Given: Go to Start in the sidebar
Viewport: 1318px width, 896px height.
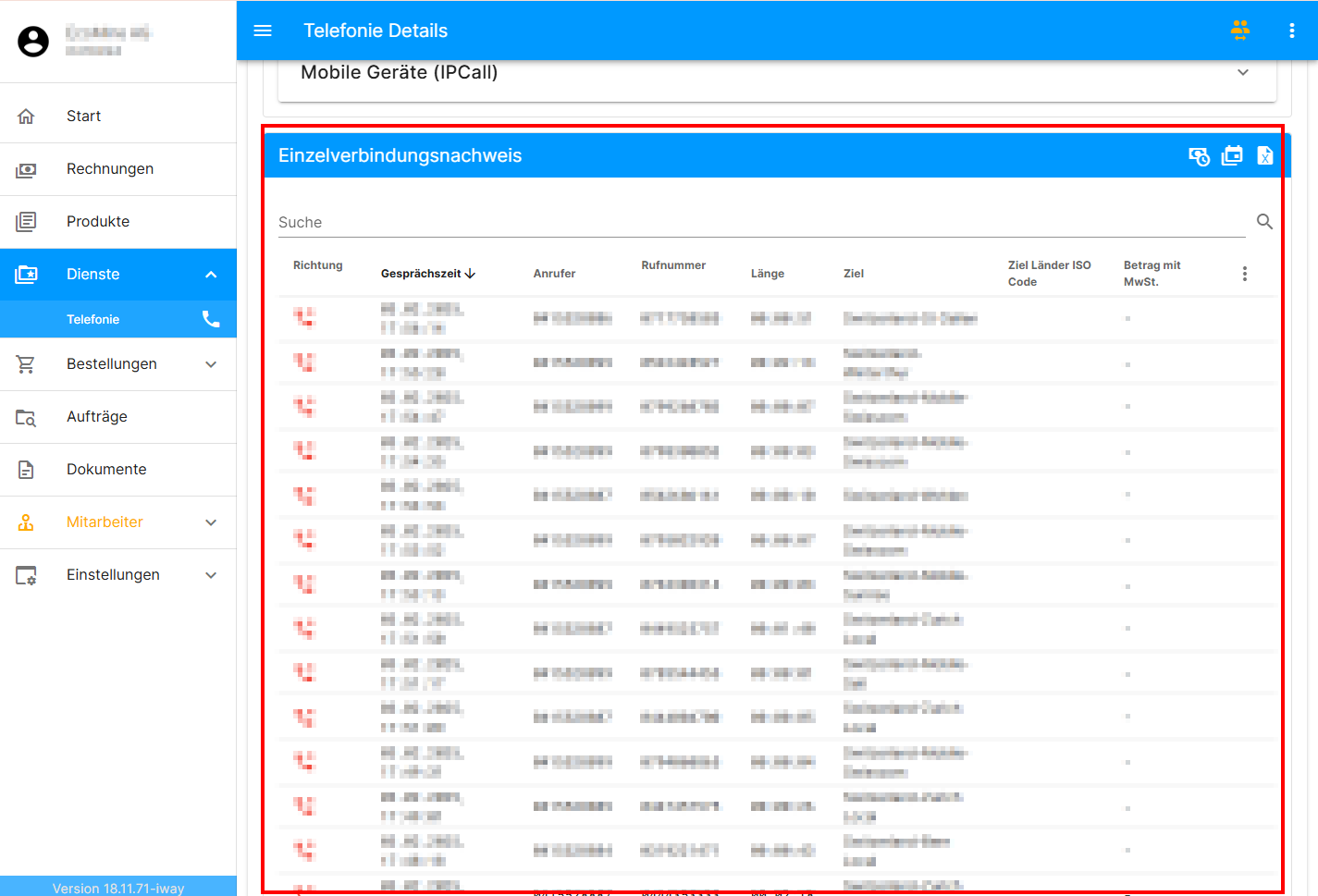Looking at the screenshot, I should click(x=118, y=117).
